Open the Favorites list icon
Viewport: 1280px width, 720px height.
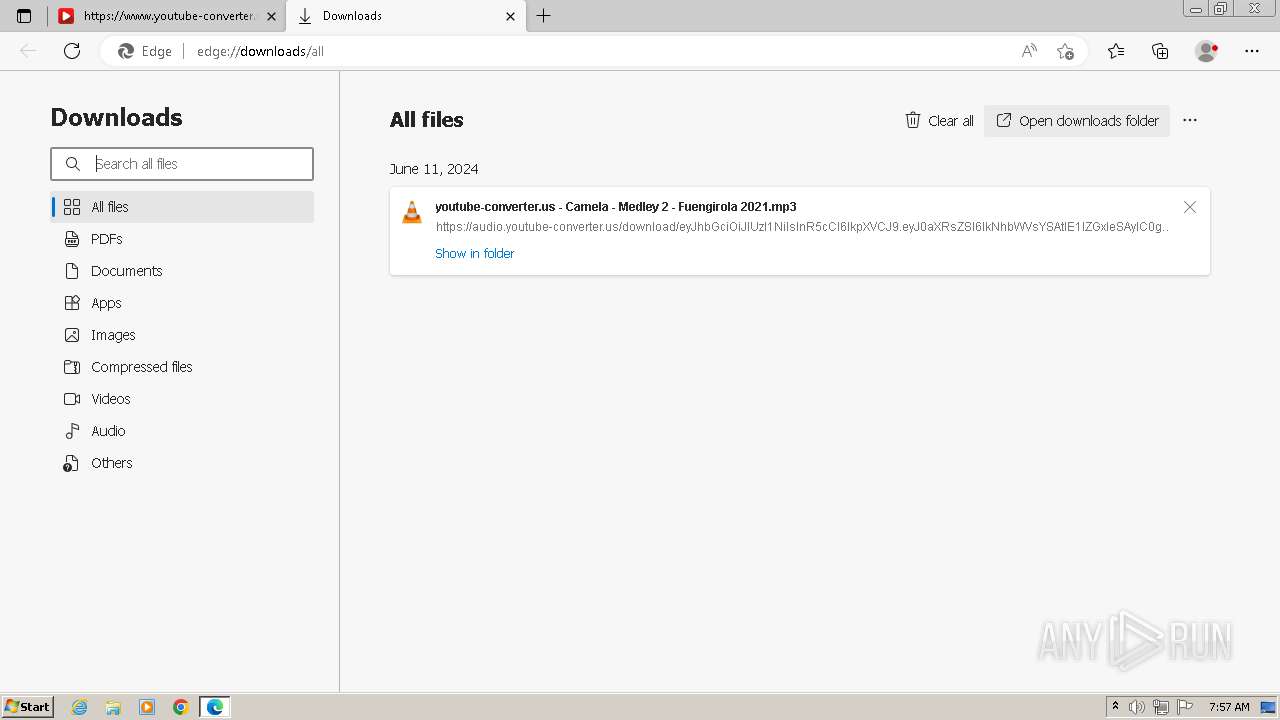pos(1116,51)
